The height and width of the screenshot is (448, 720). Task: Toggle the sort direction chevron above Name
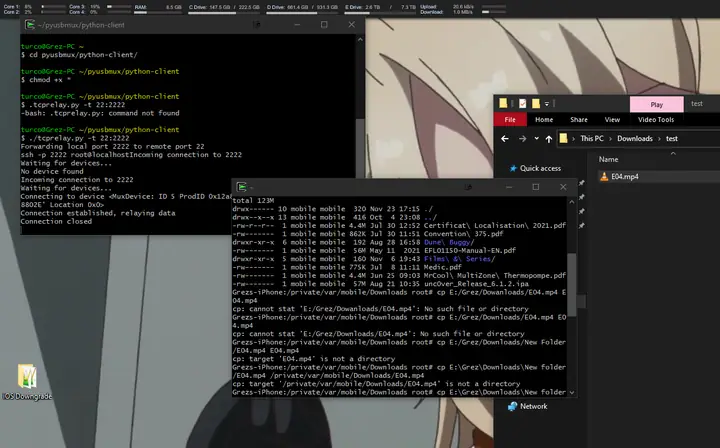[x=673, y=153]
